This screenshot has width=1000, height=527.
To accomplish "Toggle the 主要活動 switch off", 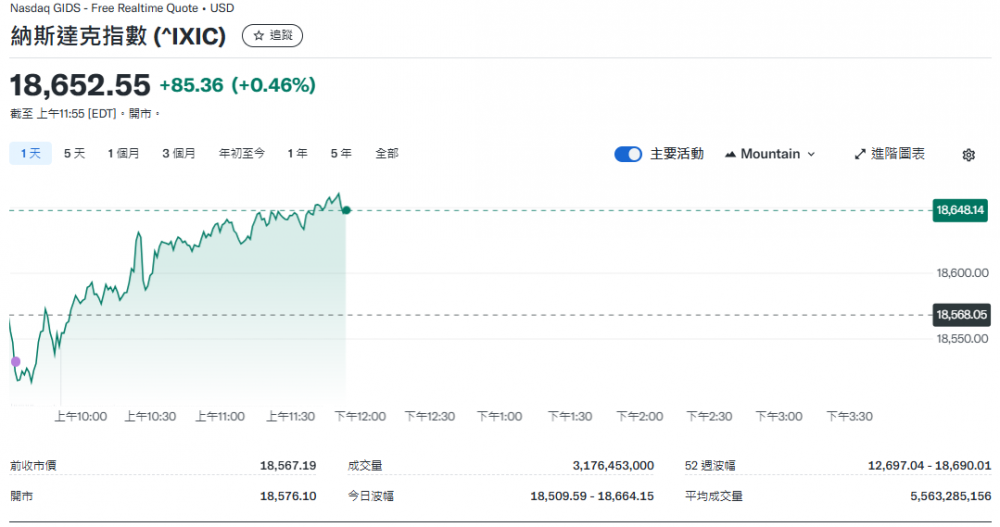I will pos(628,154).
